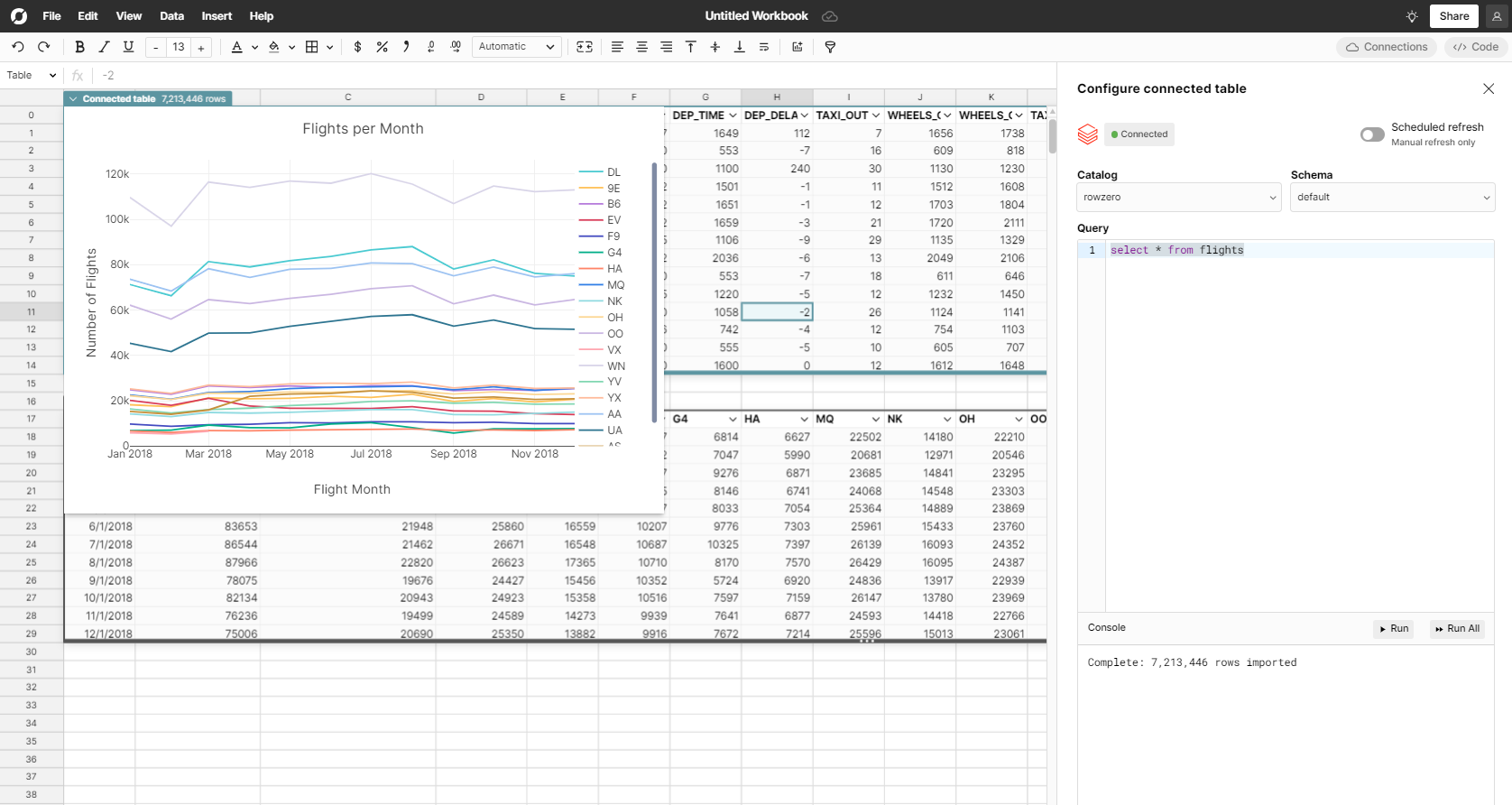Expand the Schema dropdown showing default
1512x805 pixels.
coord(1392,198)
